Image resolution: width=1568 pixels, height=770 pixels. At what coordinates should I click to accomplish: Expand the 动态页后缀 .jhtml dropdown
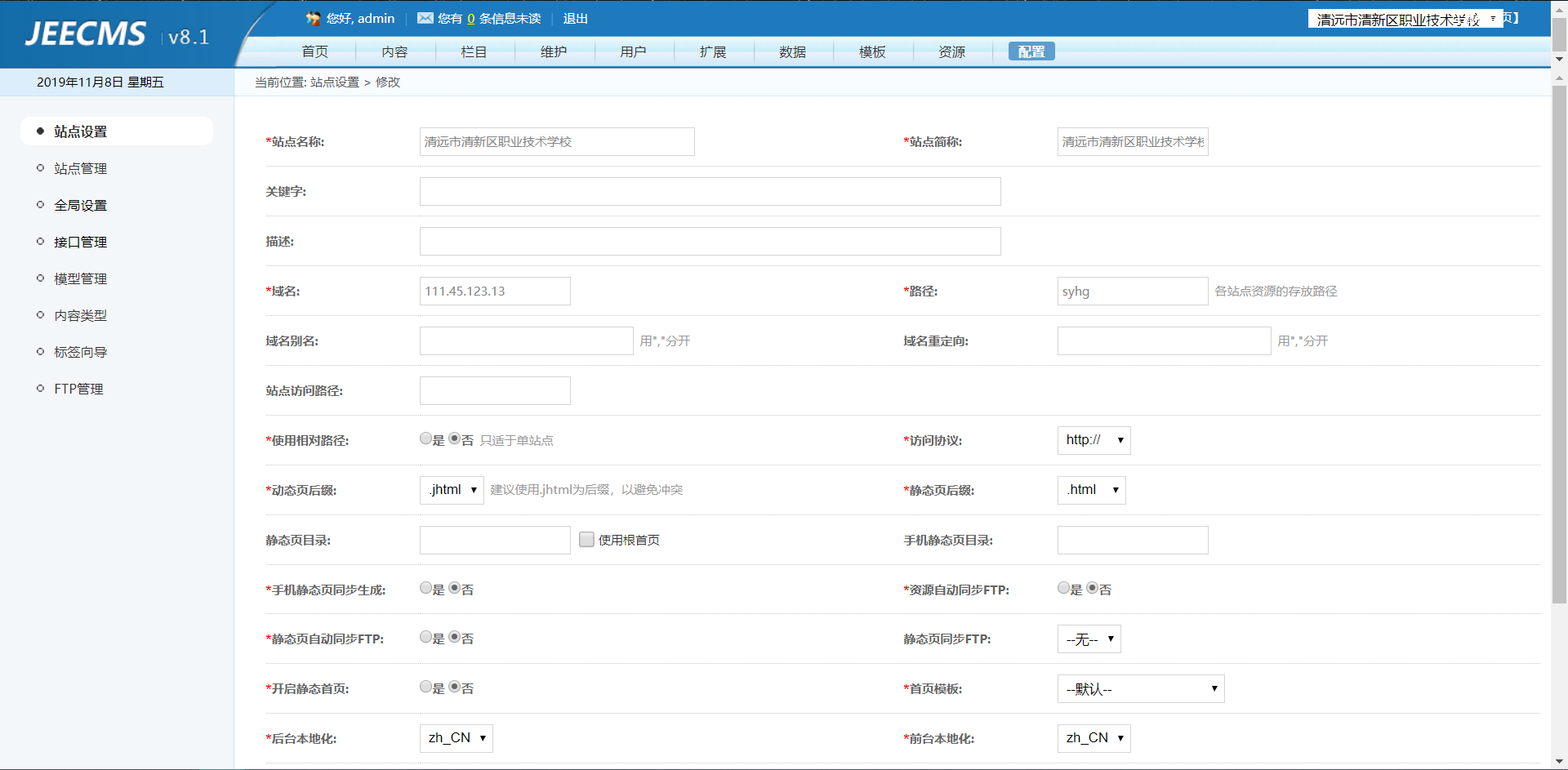click(x=452, y=490)
